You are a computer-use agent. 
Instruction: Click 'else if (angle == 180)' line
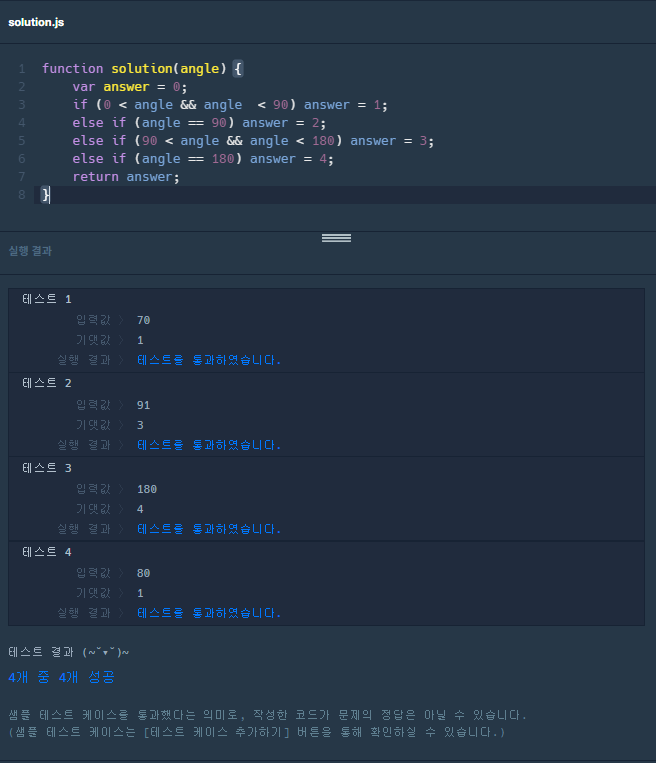[x=203, y=159]
